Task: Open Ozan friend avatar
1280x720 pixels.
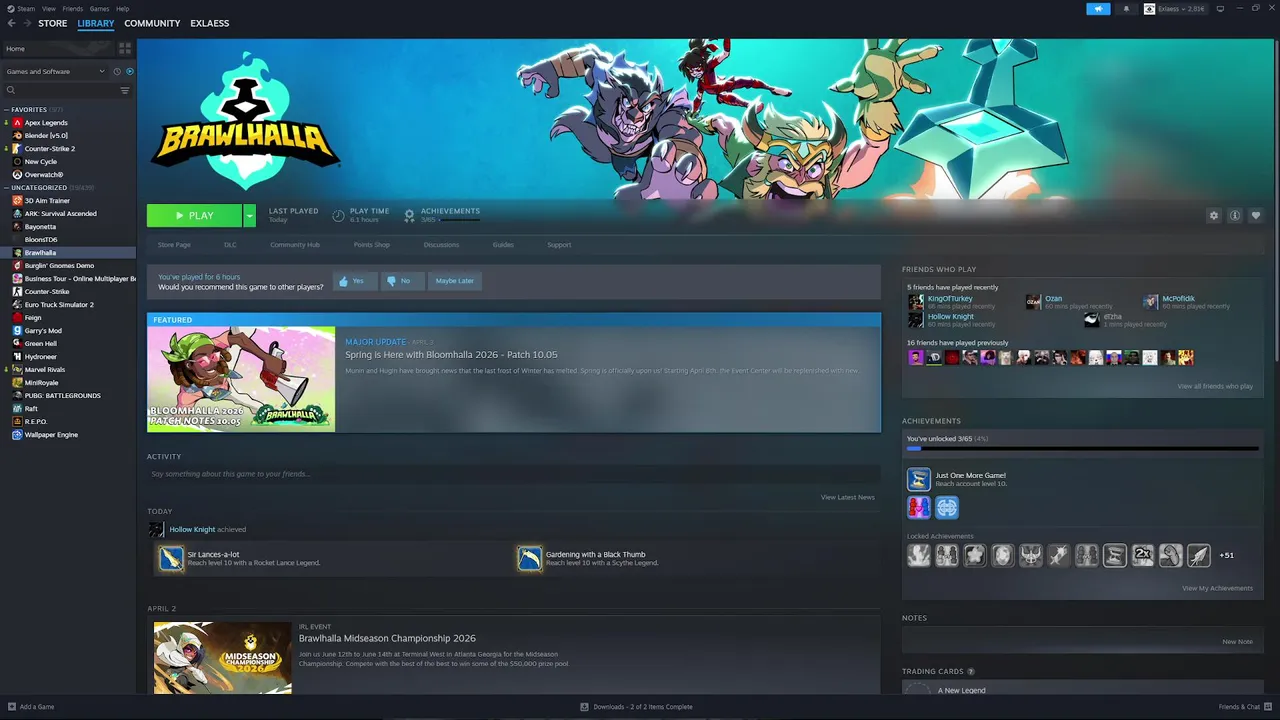Action: tap(1033, 302)
